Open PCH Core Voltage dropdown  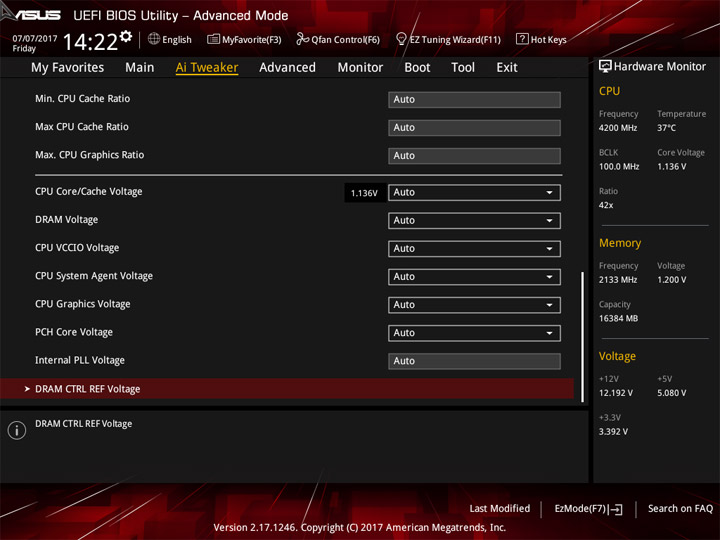474,333
